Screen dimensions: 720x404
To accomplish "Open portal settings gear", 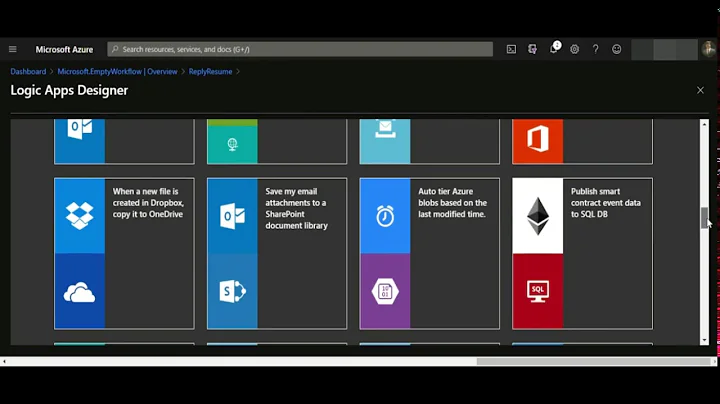I will pos(574,49).
